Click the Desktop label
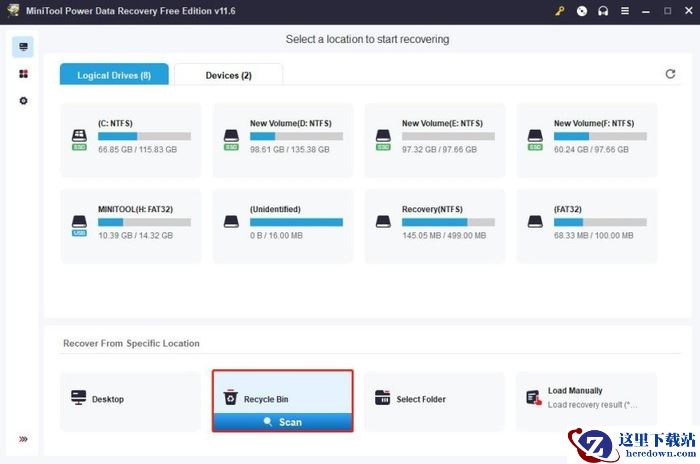The width and height of the screenshot is (700, 464). tap(108, 399)
